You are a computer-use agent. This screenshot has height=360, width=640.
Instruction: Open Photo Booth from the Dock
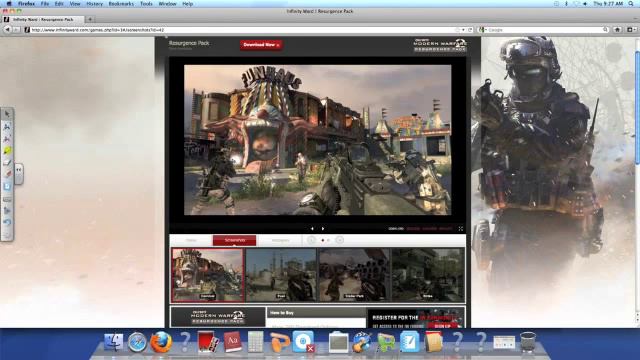(208, 342)
